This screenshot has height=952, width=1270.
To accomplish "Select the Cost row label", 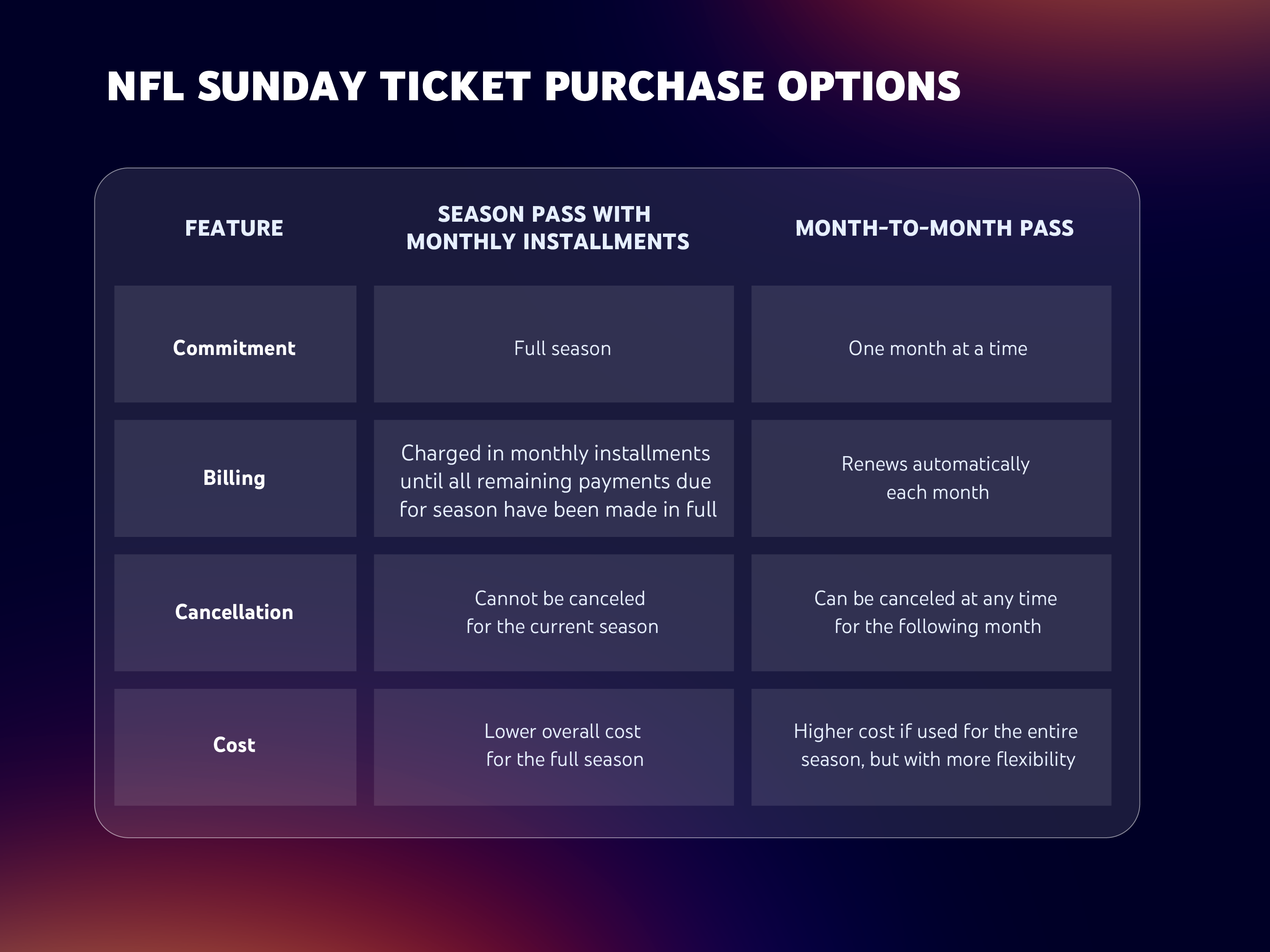I will pyautogui.click(x=234, y=745).
